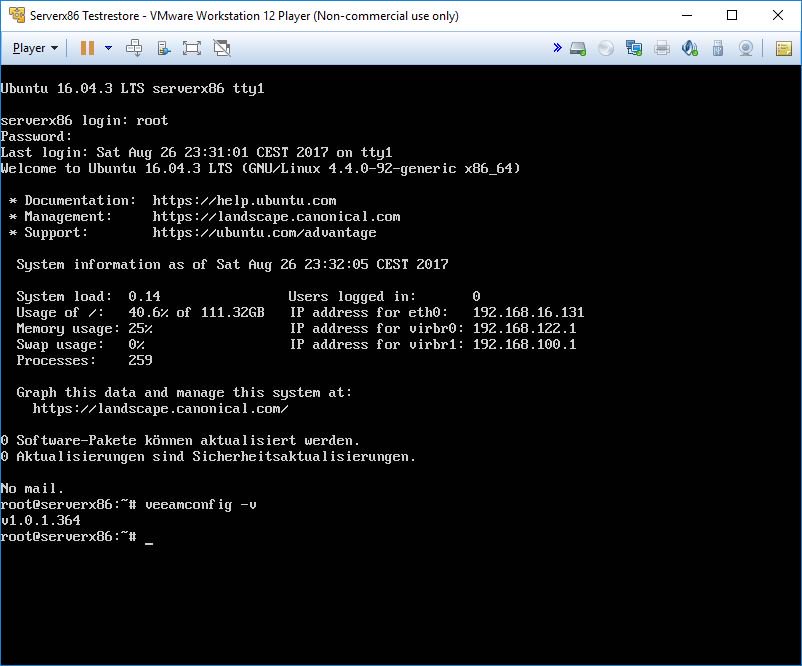Screen dimensions: 802x666
Task: Click the sound card icon
Action: (690, 48)
